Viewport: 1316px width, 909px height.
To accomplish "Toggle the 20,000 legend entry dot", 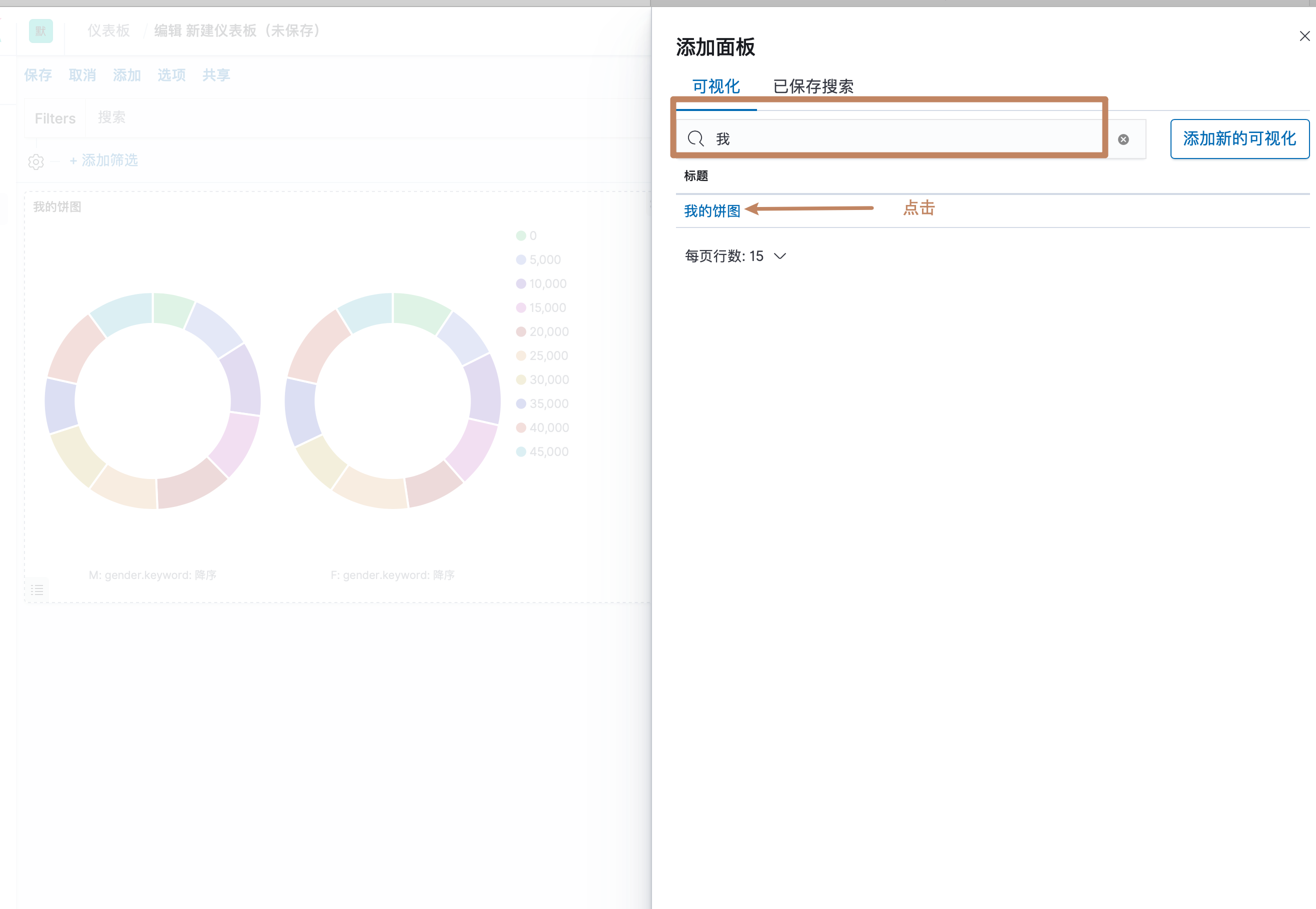I will tap(520, 331).
